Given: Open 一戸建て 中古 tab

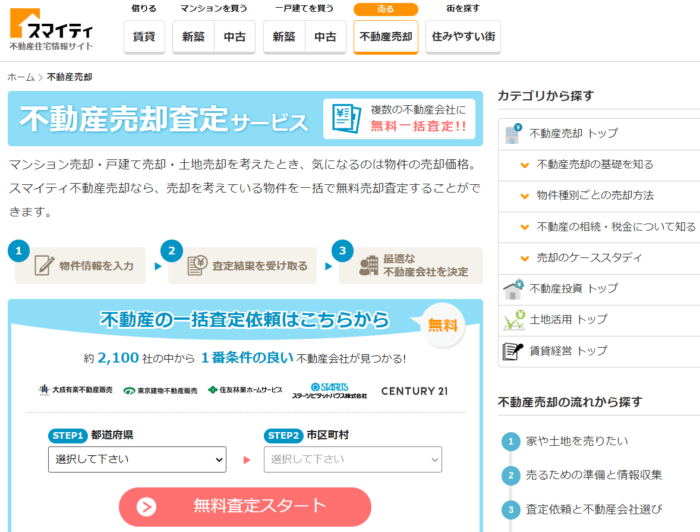Looking at the screenshot, I should [325, 37].
